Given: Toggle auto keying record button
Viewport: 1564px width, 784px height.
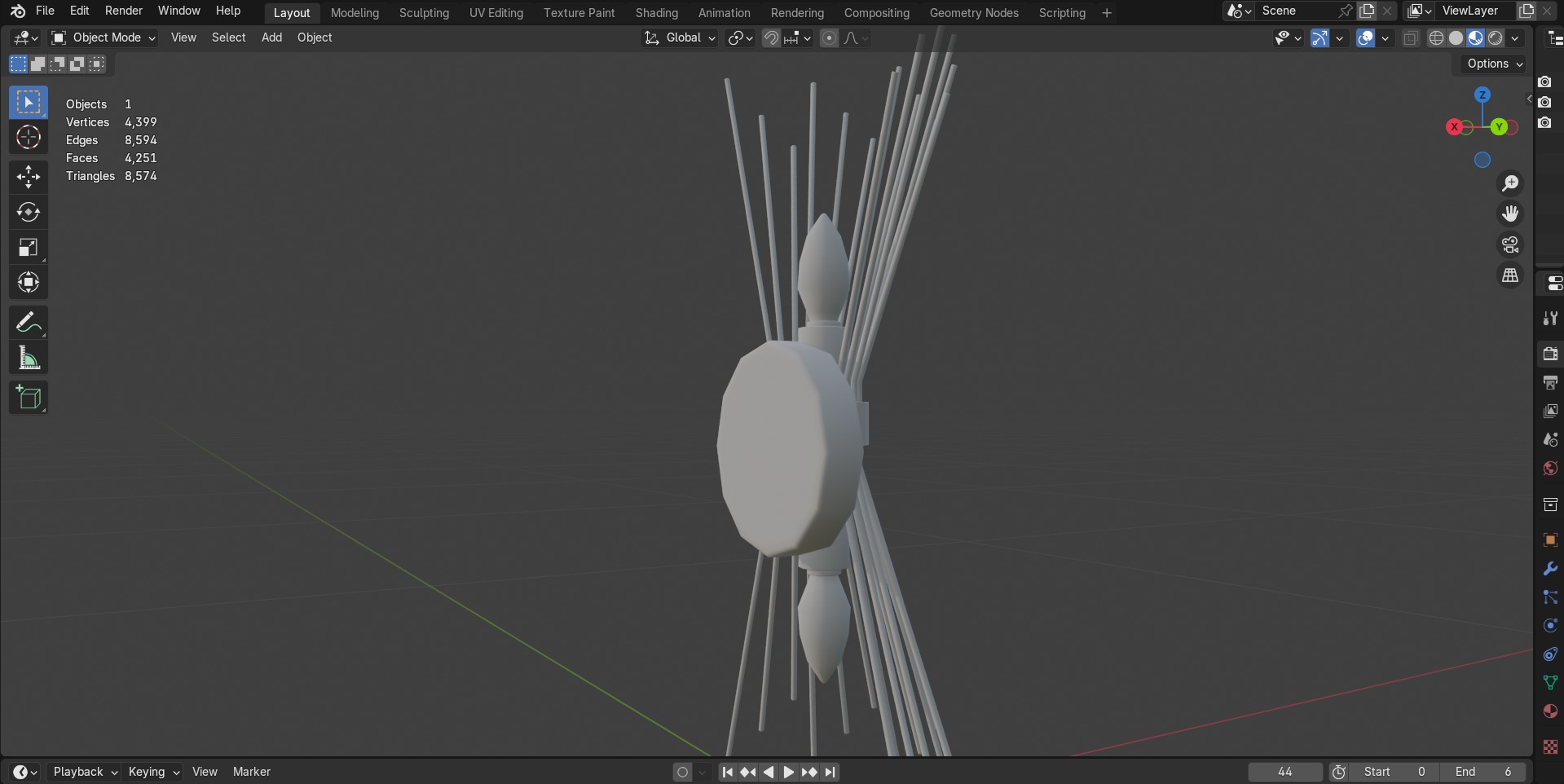Looking at the screenshot, I should click(683, 772).
